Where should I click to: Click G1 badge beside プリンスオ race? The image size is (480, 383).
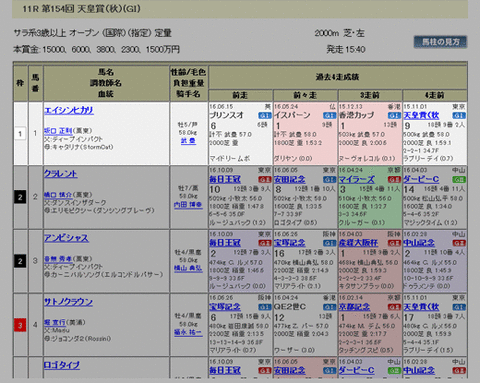265,116
